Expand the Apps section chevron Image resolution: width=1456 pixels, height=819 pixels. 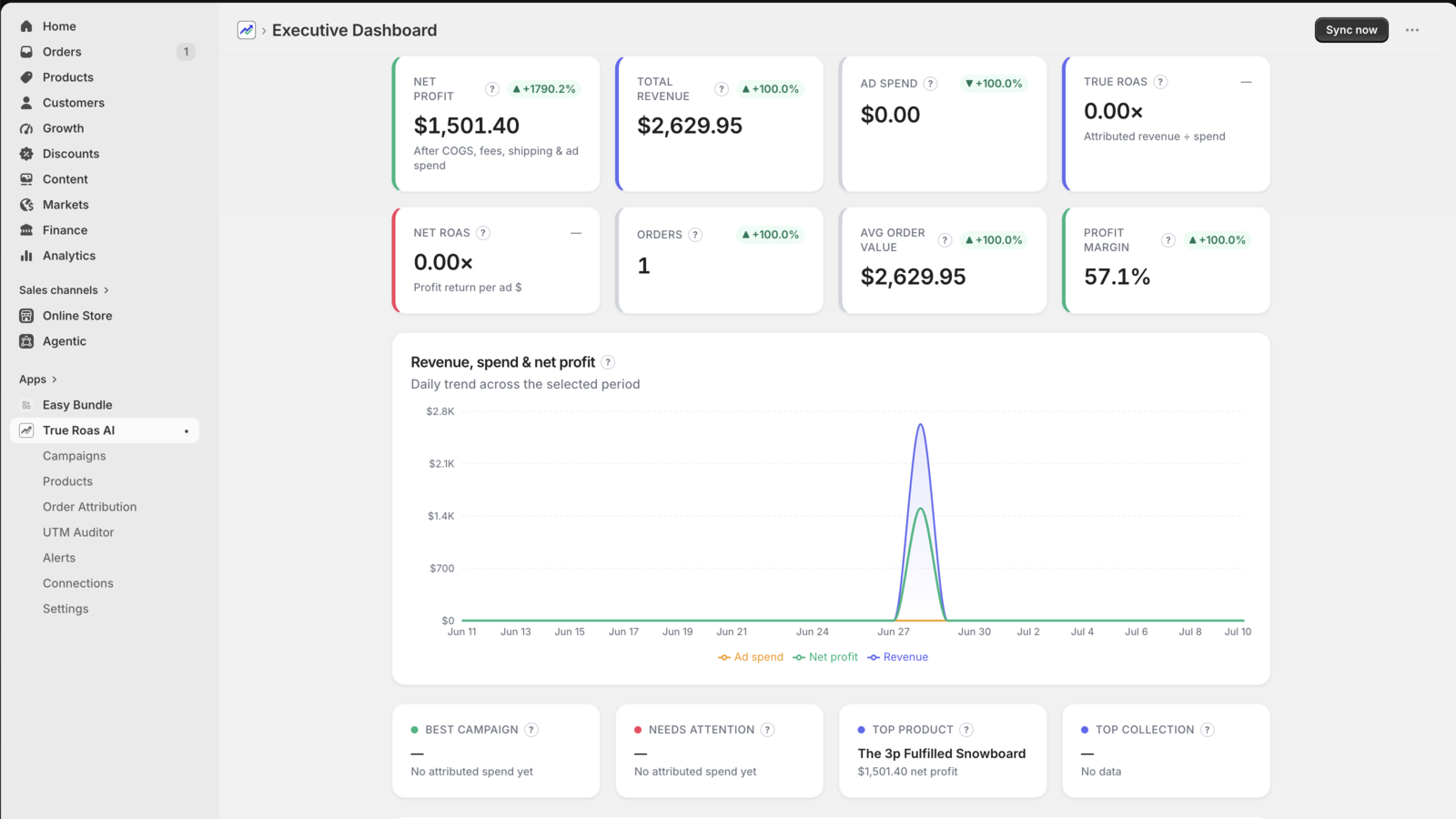click(54, 379)
